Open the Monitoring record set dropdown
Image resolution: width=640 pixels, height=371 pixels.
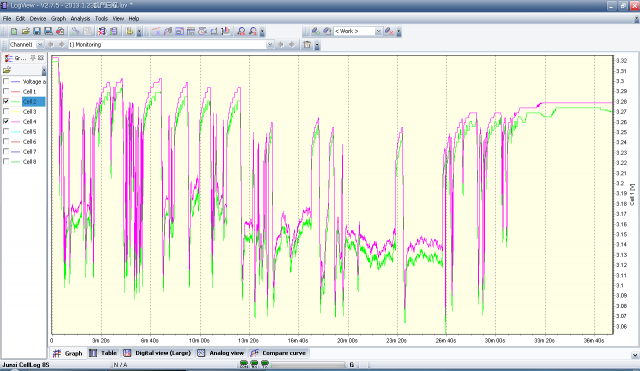[x=270, y=44]
